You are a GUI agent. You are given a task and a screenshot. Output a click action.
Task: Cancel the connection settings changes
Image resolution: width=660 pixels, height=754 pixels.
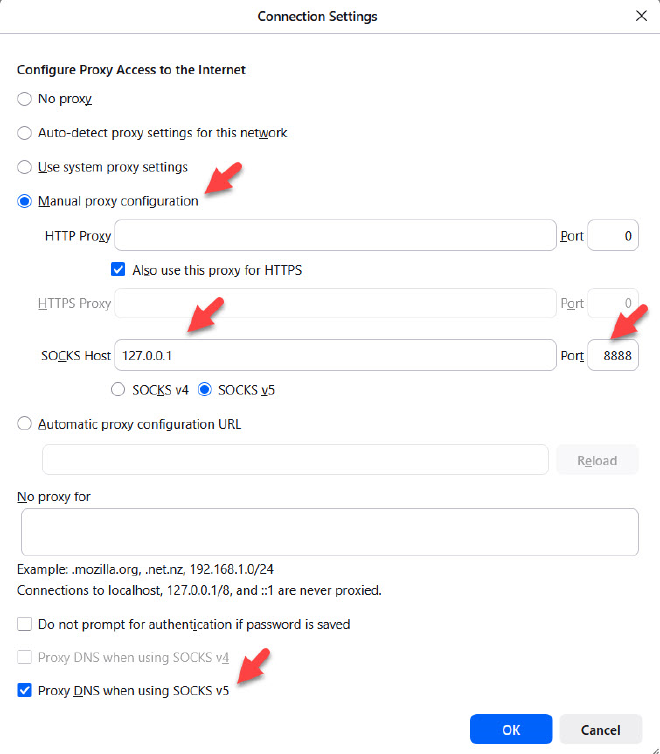point(600,729)
